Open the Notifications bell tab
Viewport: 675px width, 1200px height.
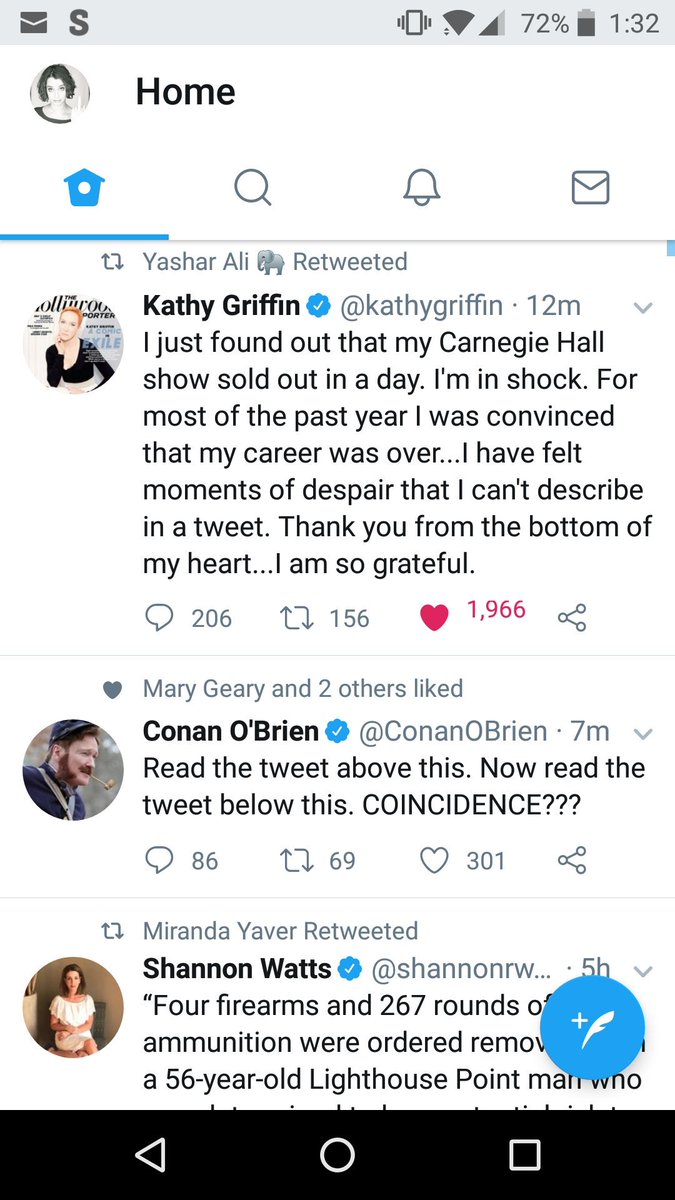tap(422, 187)
